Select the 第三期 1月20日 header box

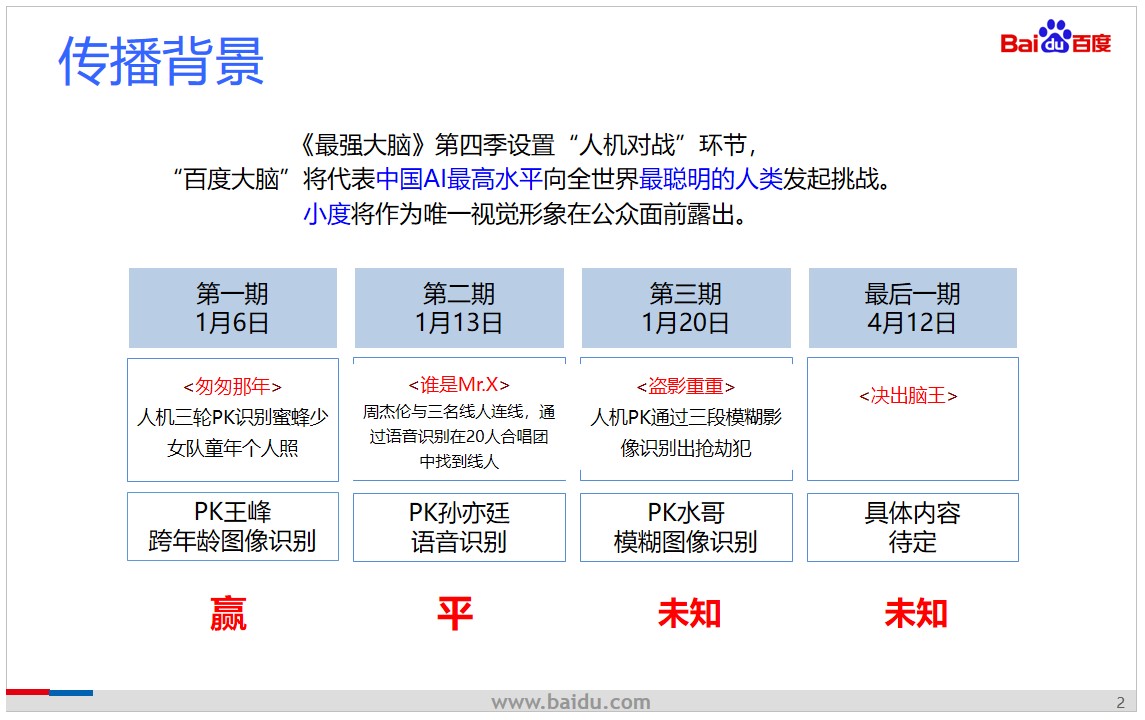tap(686, 307)
